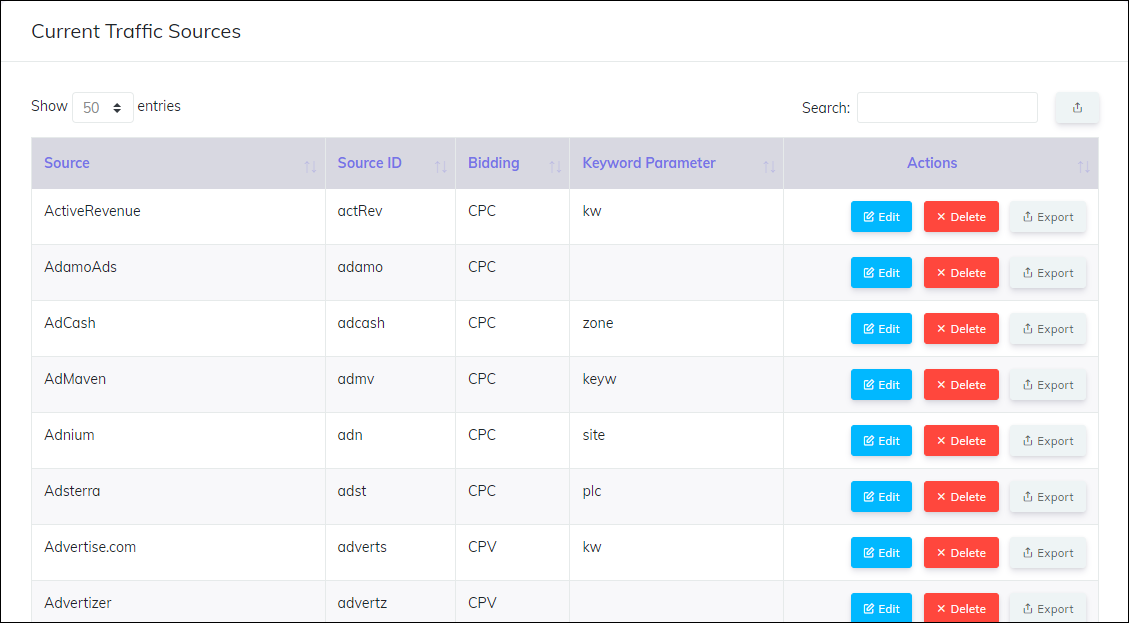1129x623 pixels.
Task: Click the actRev source ID
Action: [360, 211]
